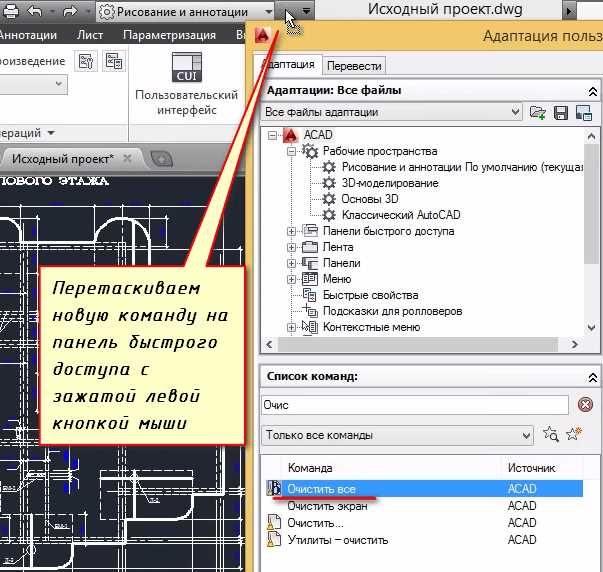Screen dimensions: 603x572
Task: Create a new command with star icon
Action: pyautogui.click(x=573, y=435)
